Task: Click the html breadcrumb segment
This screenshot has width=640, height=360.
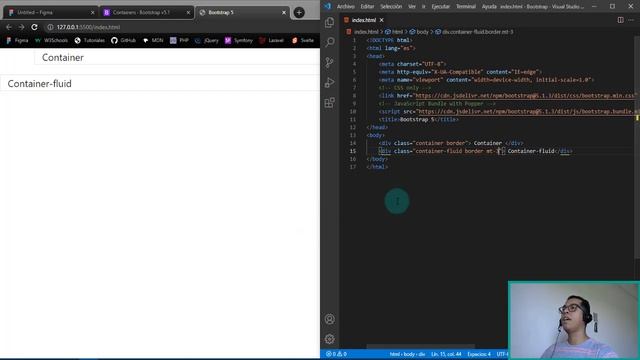Action: tap(394, 32)
